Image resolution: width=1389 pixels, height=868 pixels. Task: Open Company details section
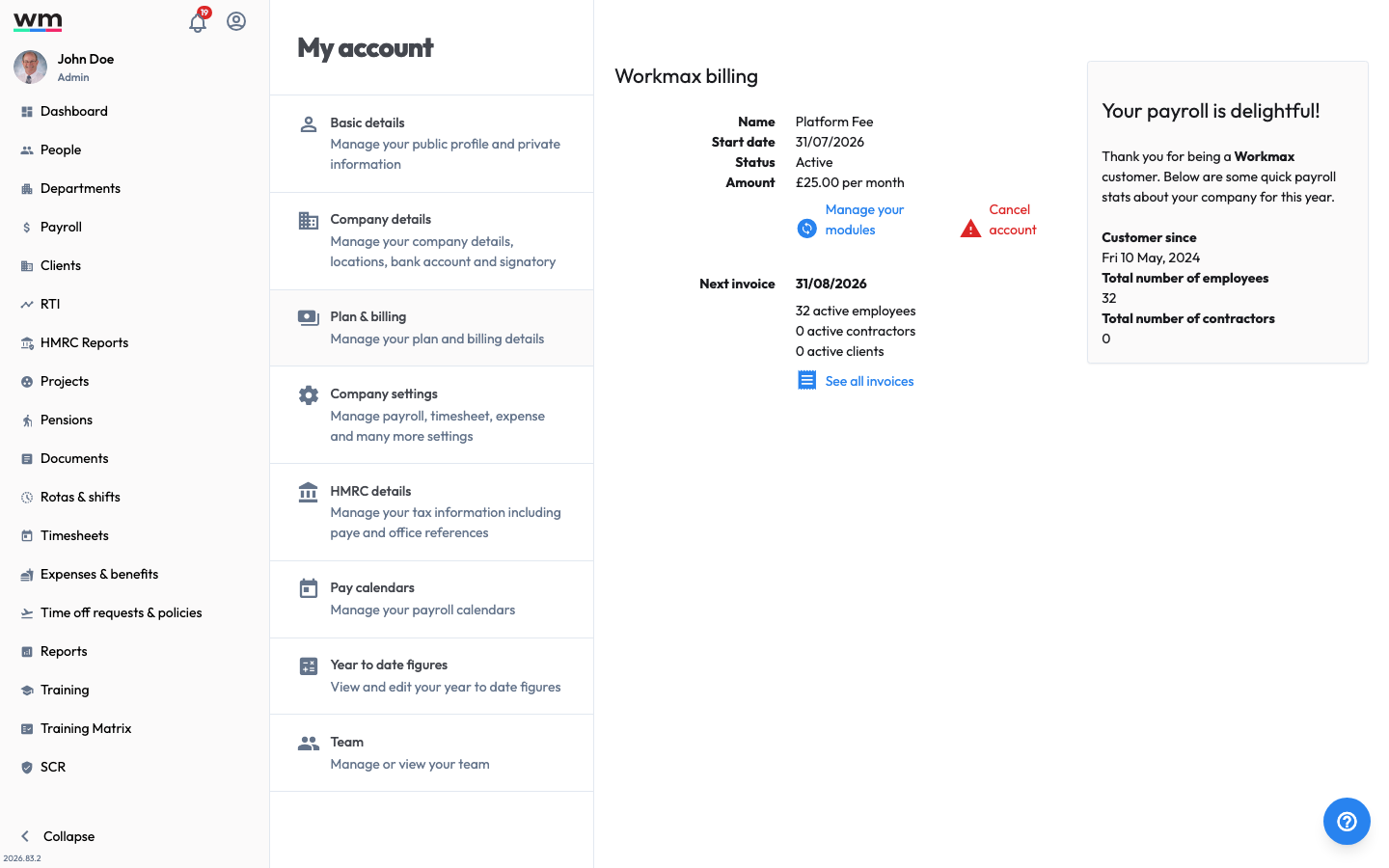pyautogui.click(x=431, y=241)
